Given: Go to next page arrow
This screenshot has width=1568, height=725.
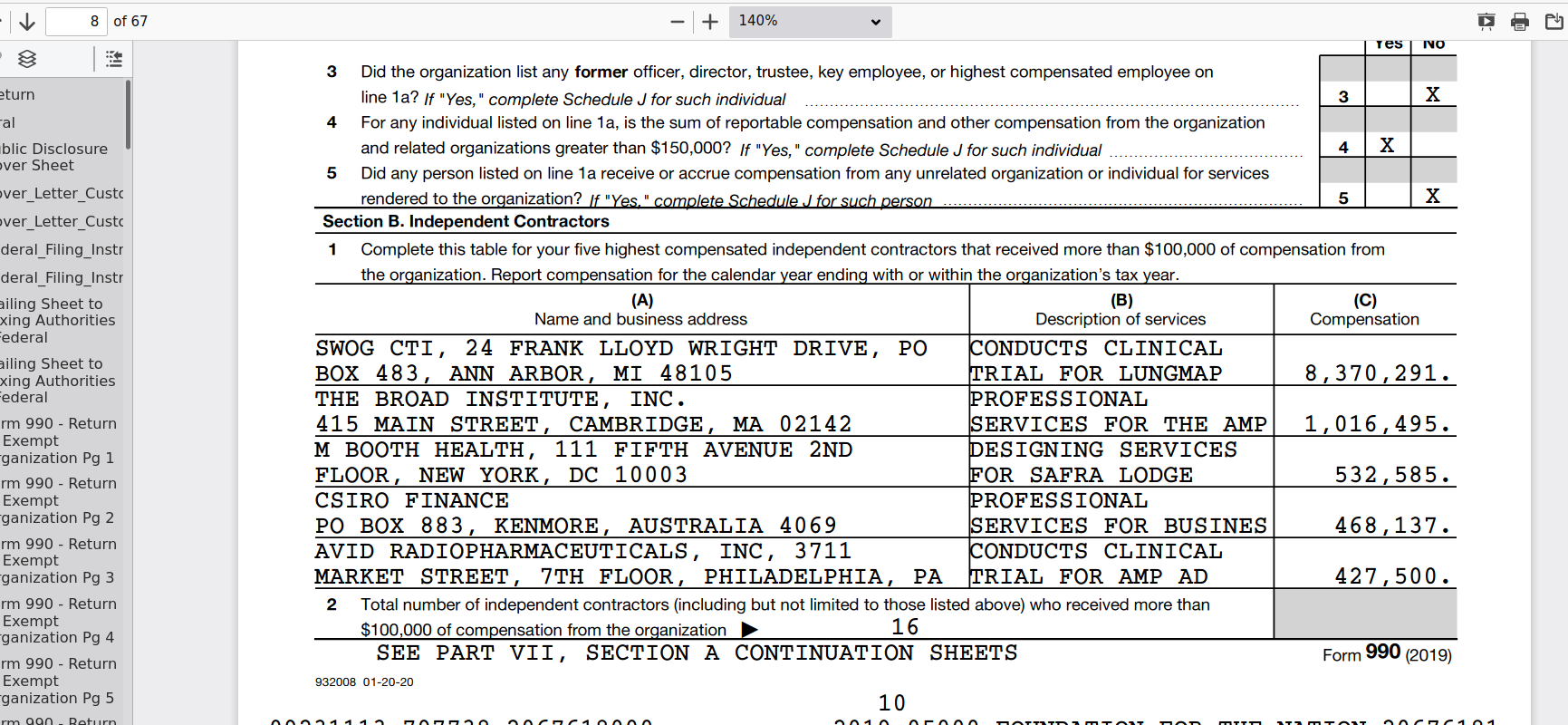Looking at the screenshot, I should (27, 21).
